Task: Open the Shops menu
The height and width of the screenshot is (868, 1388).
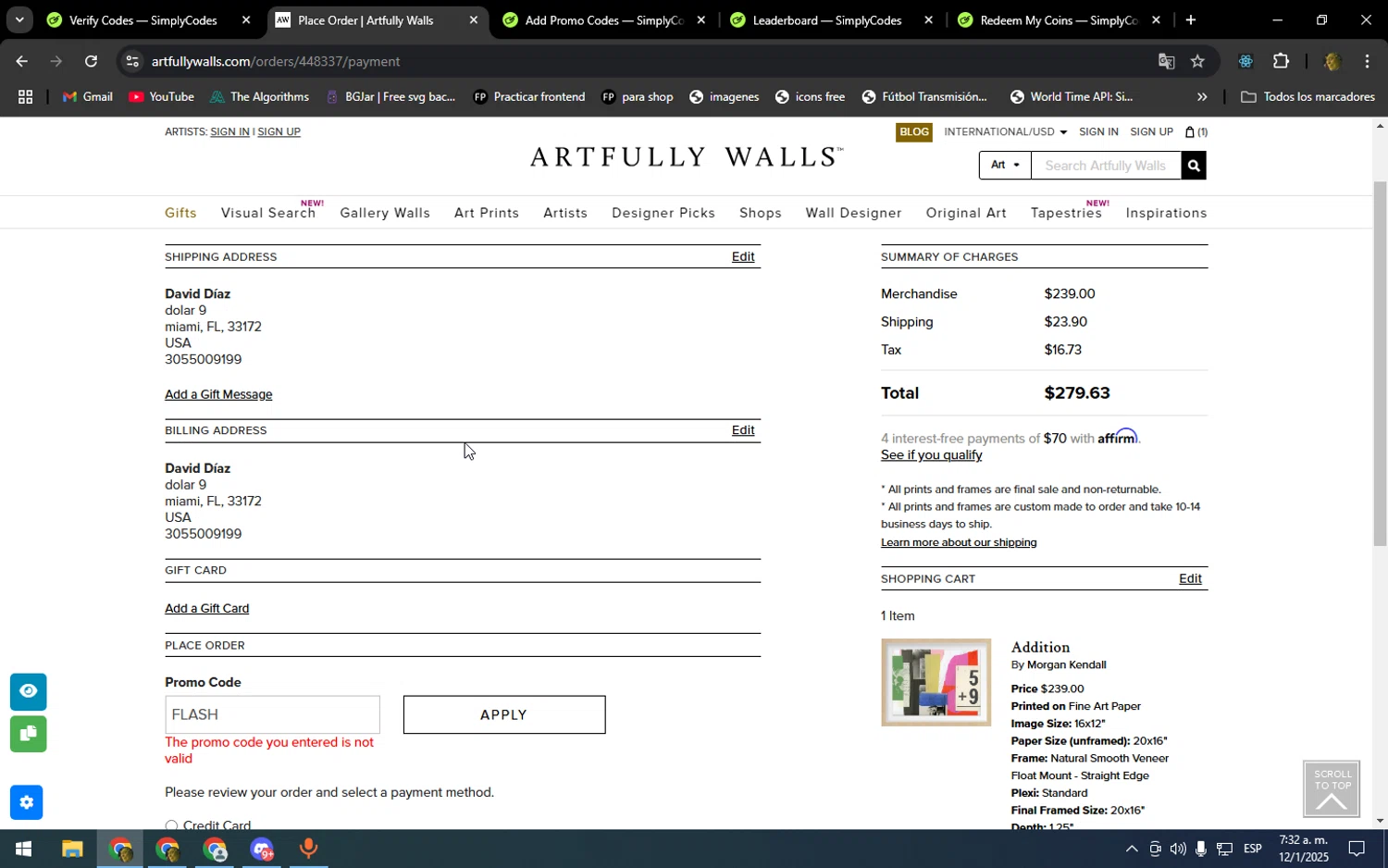Action: click(761, 213)
